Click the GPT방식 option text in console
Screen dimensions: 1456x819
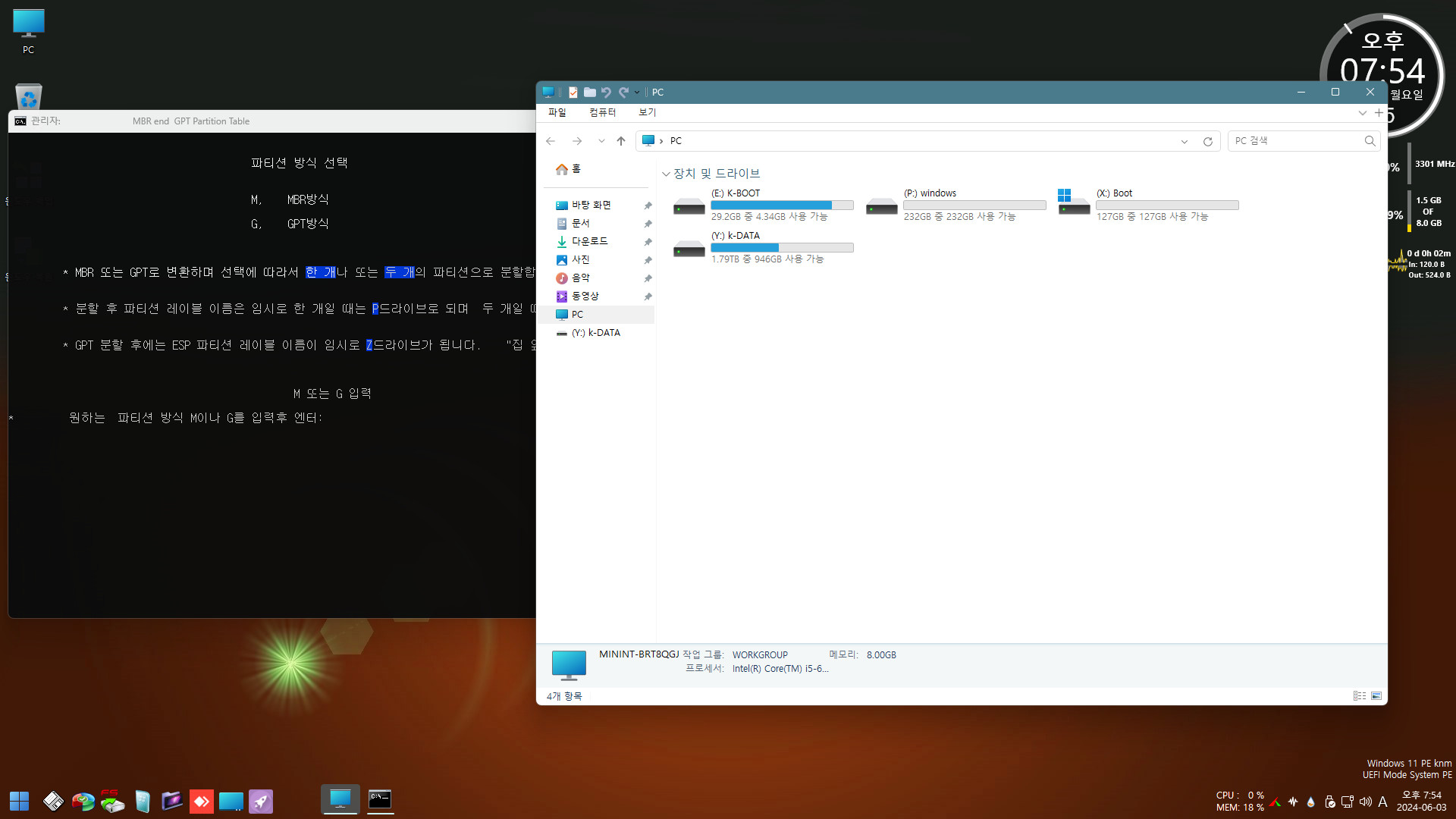pyautogui.click(x=308, y=224)
